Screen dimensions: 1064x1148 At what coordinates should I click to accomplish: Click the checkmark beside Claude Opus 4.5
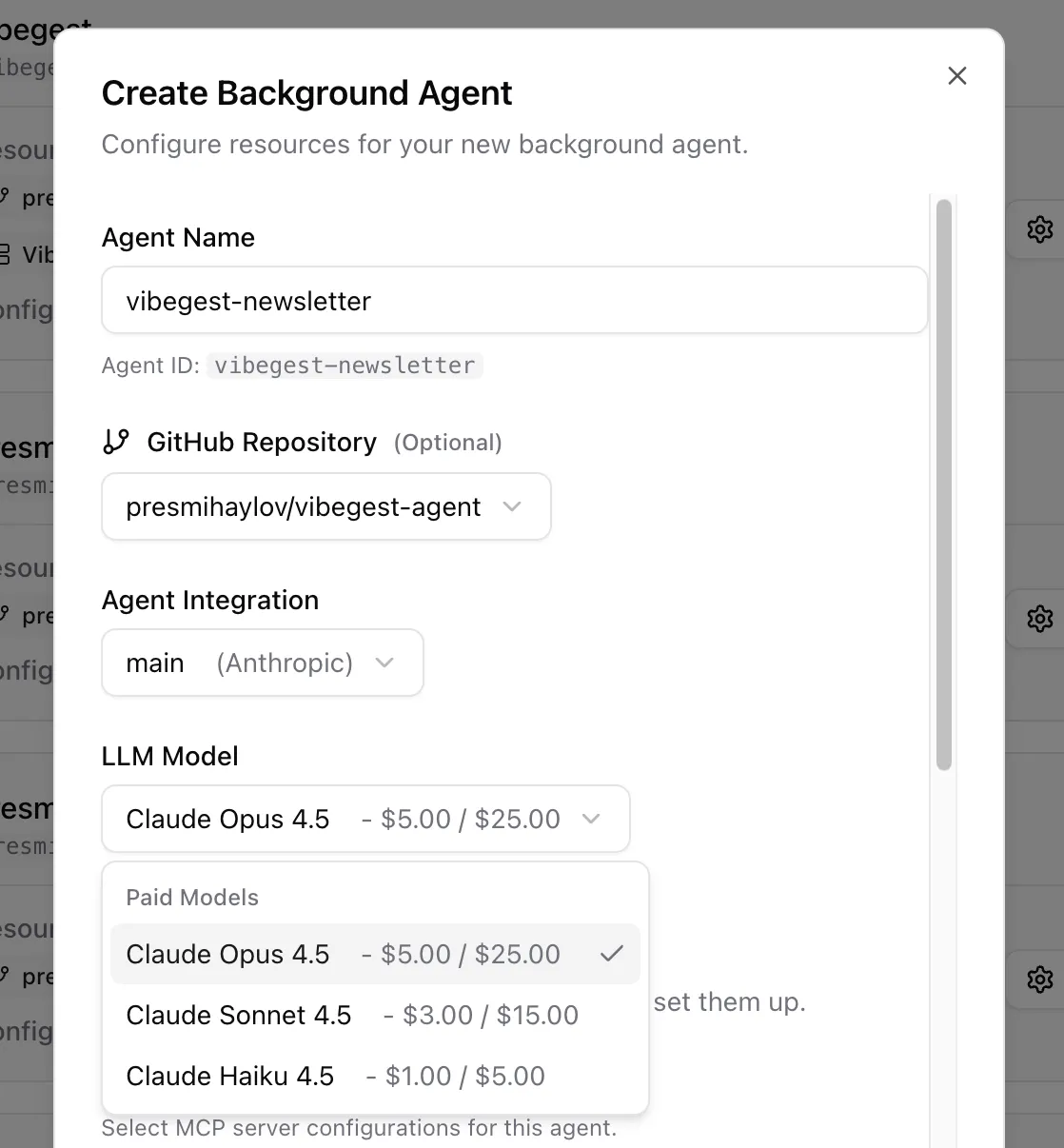pos(612,954)
